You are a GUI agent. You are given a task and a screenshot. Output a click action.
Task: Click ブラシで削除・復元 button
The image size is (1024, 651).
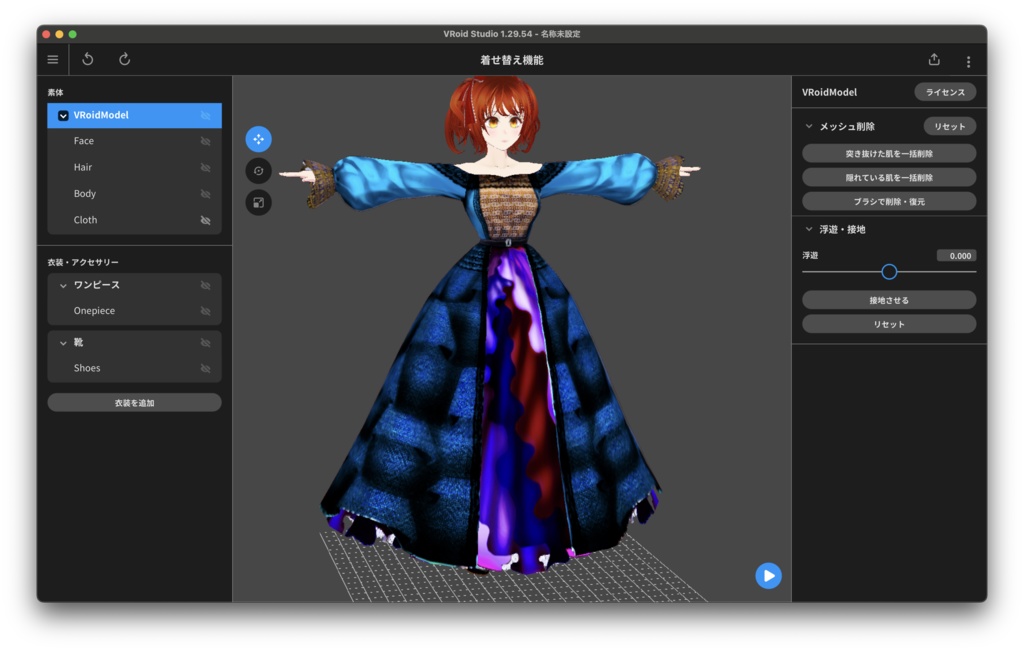889,202
